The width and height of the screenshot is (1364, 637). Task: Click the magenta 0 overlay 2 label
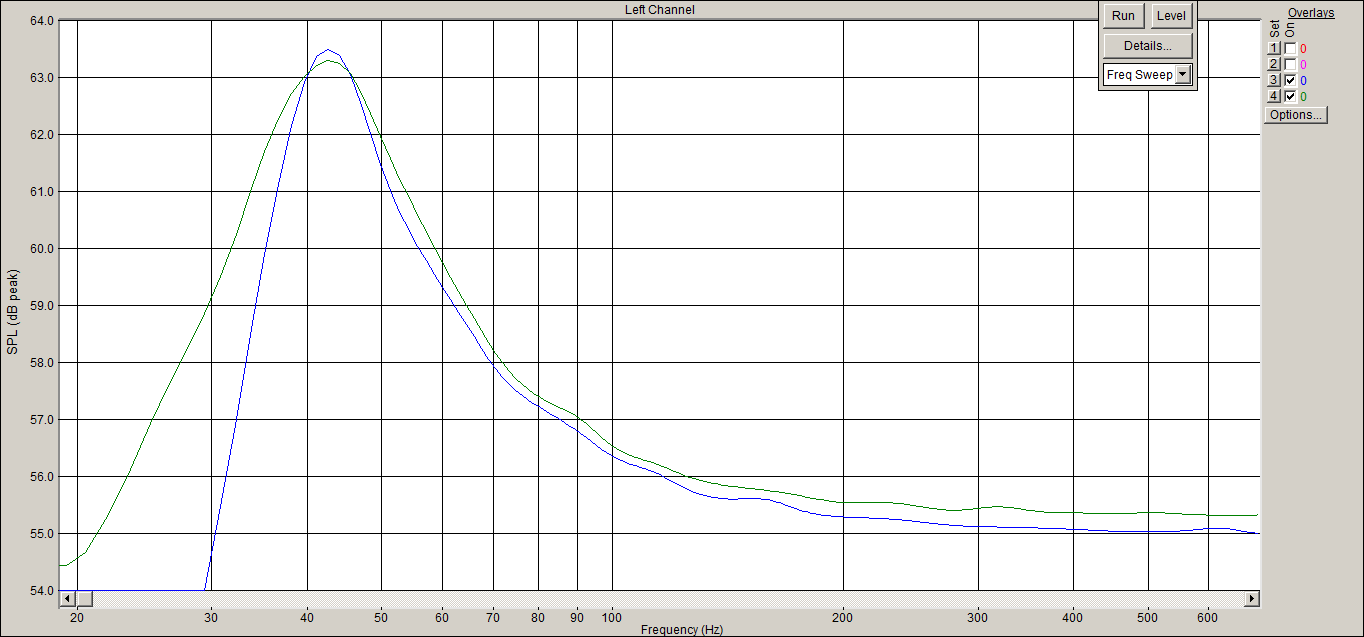pos(1303,65)
